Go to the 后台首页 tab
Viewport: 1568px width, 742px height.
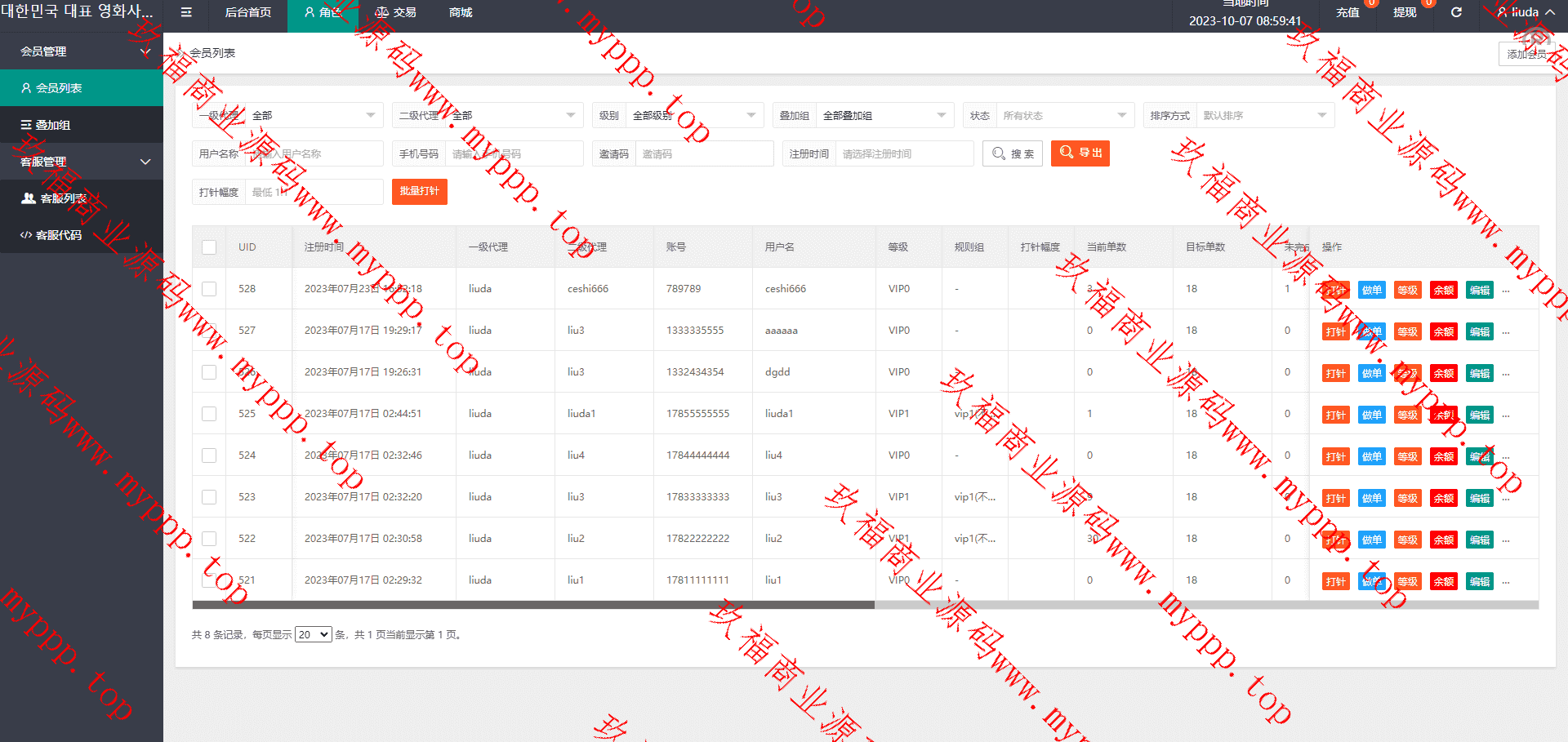247,12
